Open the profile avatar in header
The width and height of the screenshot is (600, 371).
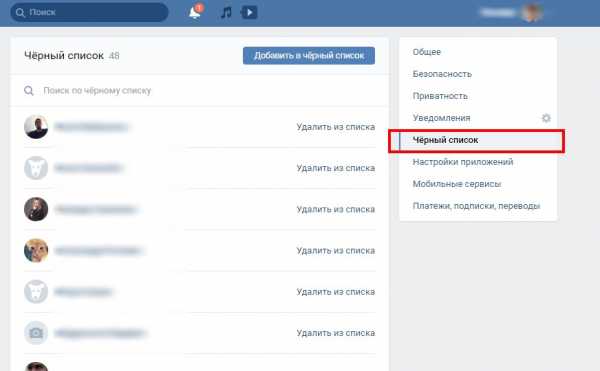click(532, 13)
